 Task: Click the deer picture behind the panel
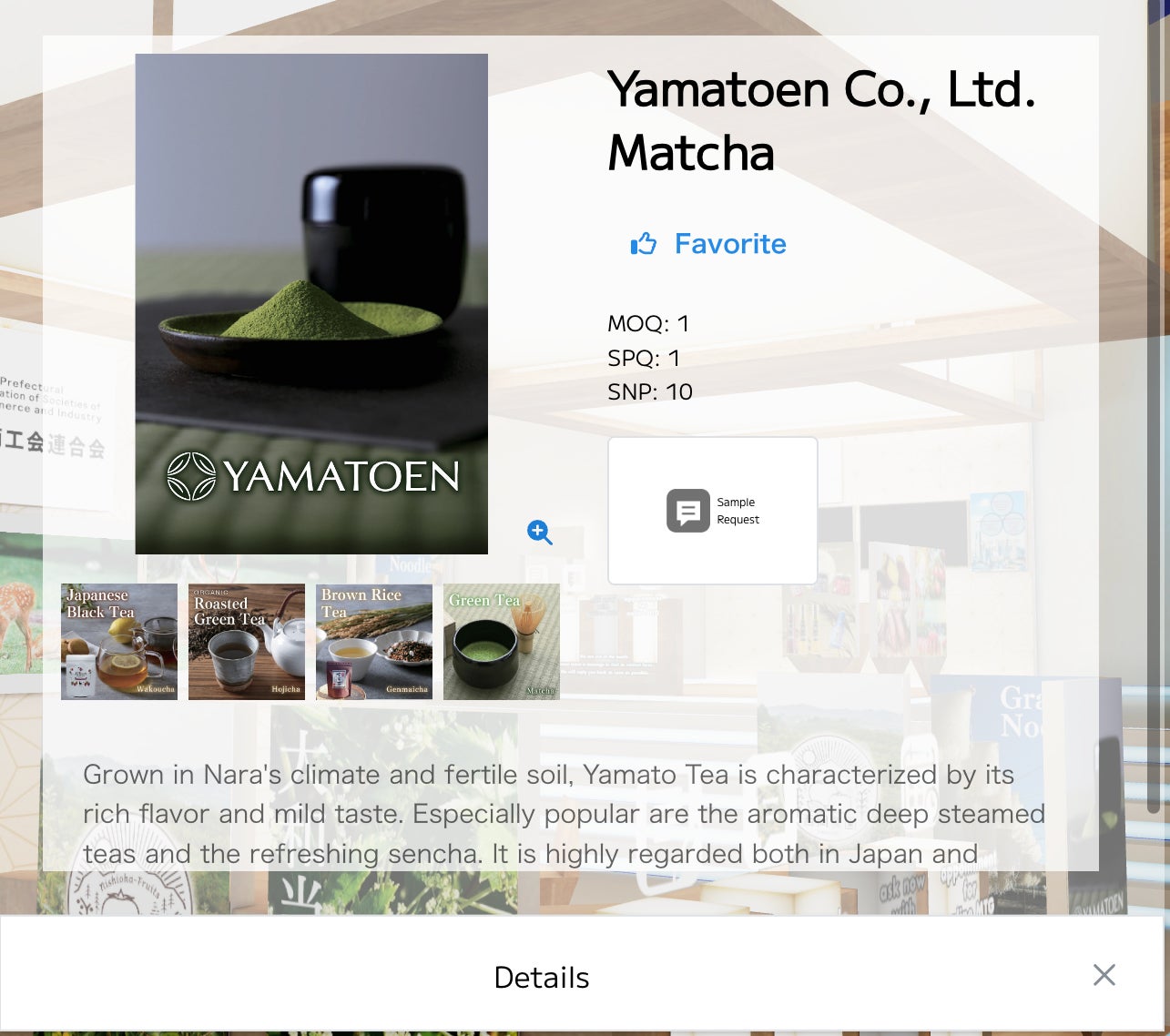coord(20,604)
